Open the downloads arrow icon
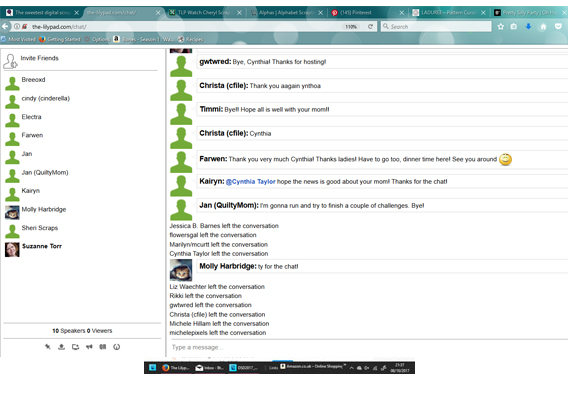Screen dimensions: 568x393 [528, 26]
